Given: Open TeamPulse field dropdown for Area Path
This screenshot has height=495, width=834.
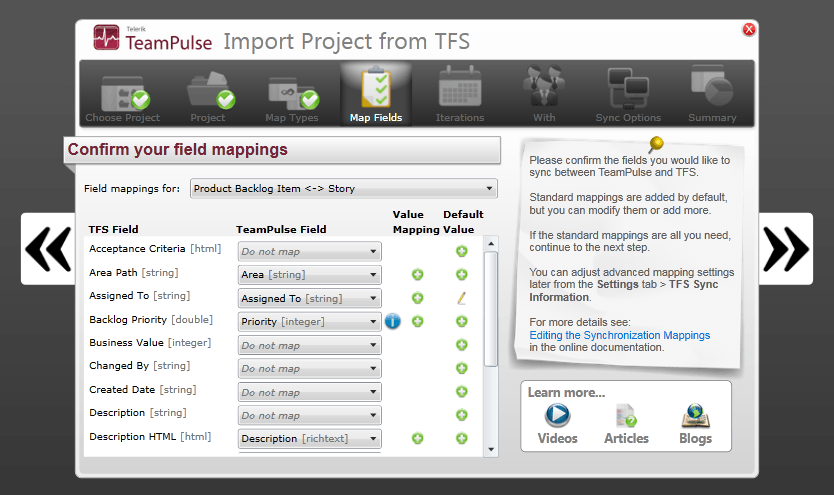Looking at the screenshot, I should coord(310,275).
